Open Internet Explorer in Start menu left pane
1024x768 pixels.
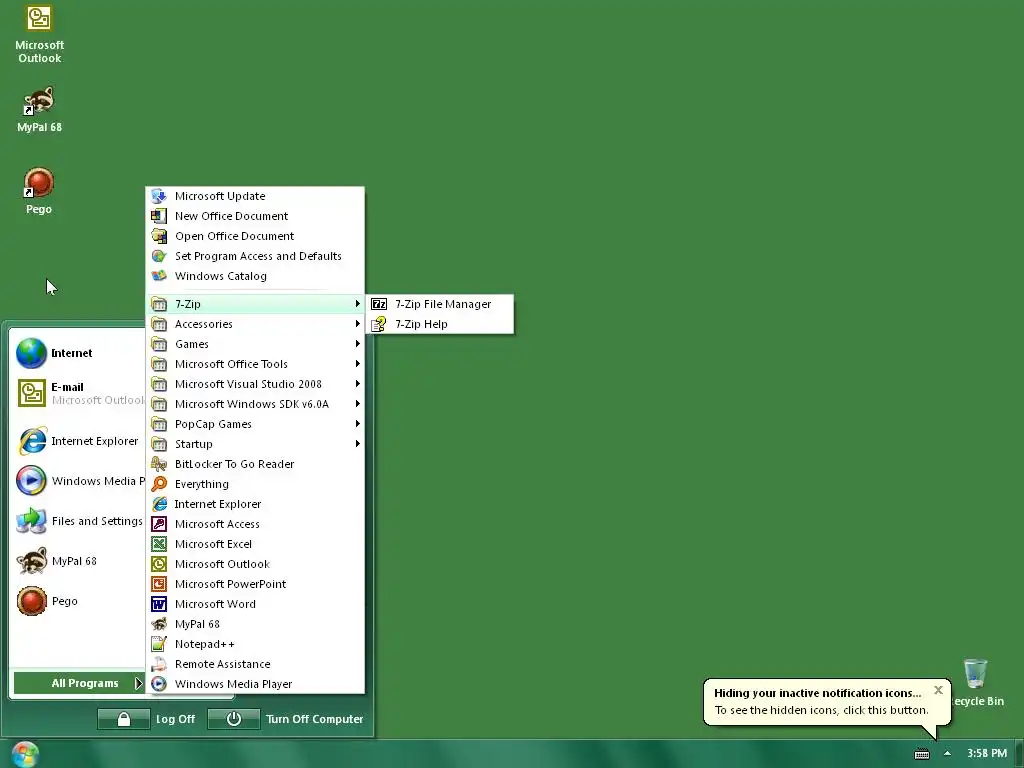point(79,441)
